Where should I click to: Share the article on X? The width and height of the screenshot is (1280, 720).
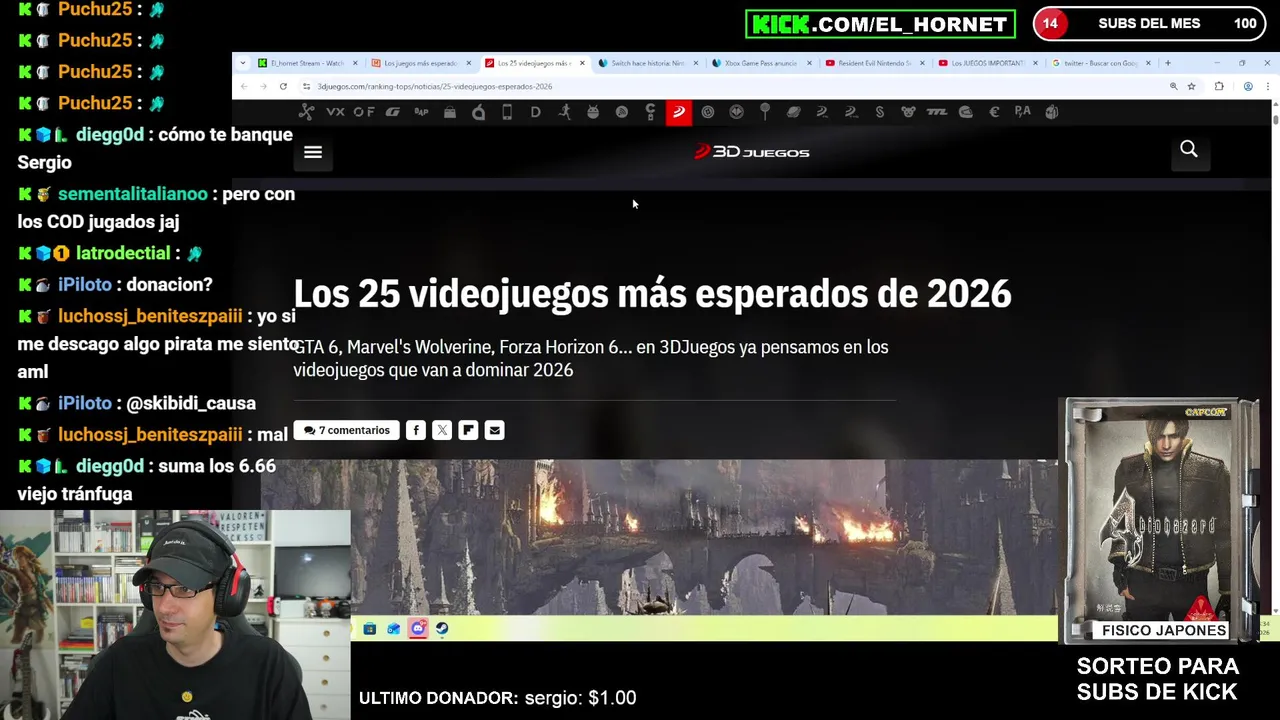pos(442,430)
